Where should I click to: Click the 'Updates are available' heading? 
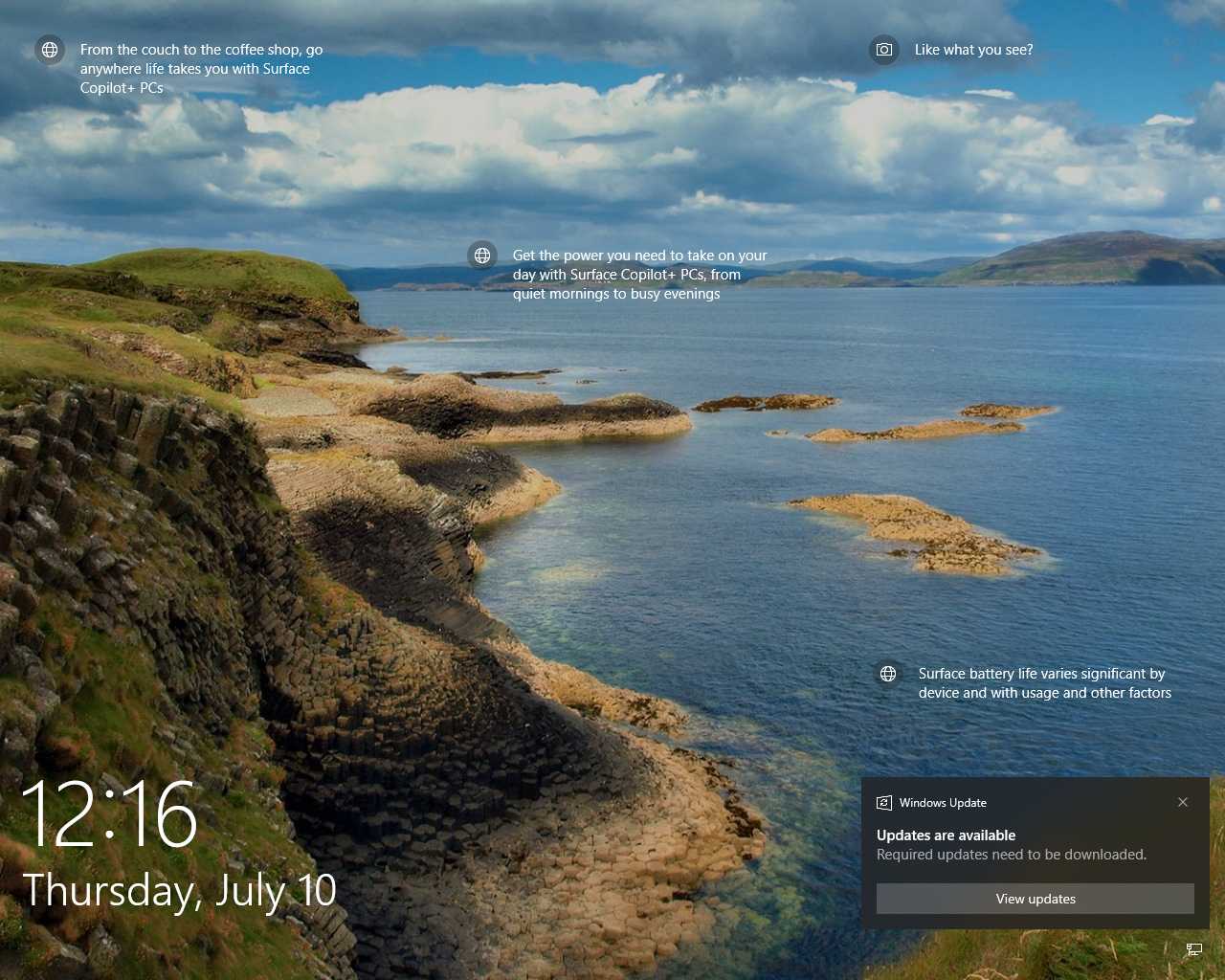[946, 835]
